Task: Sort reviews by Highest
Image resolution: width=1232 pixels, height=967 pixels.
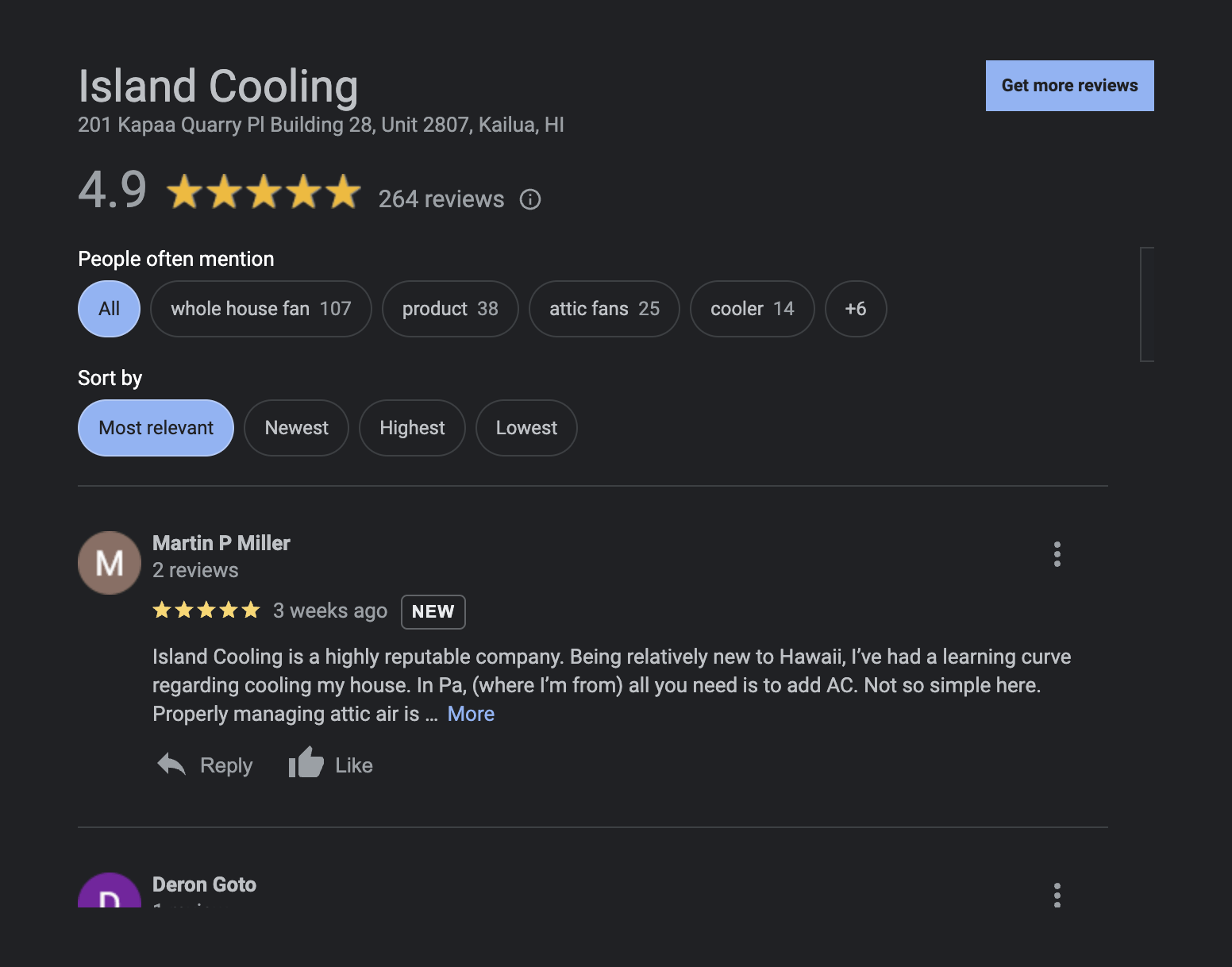Action: tap(412, 428)
